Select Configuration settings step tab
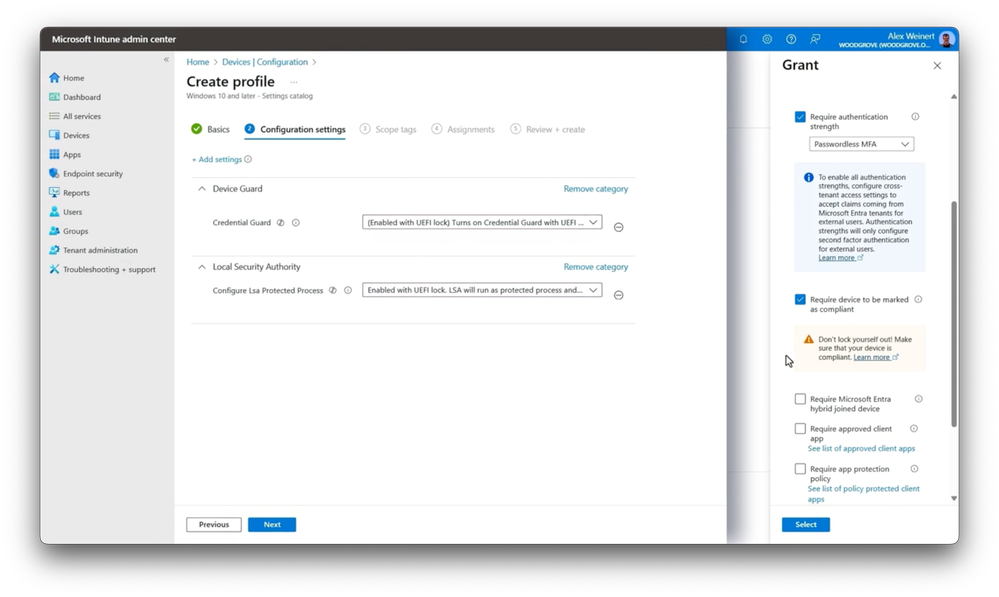 coord(295,129)
